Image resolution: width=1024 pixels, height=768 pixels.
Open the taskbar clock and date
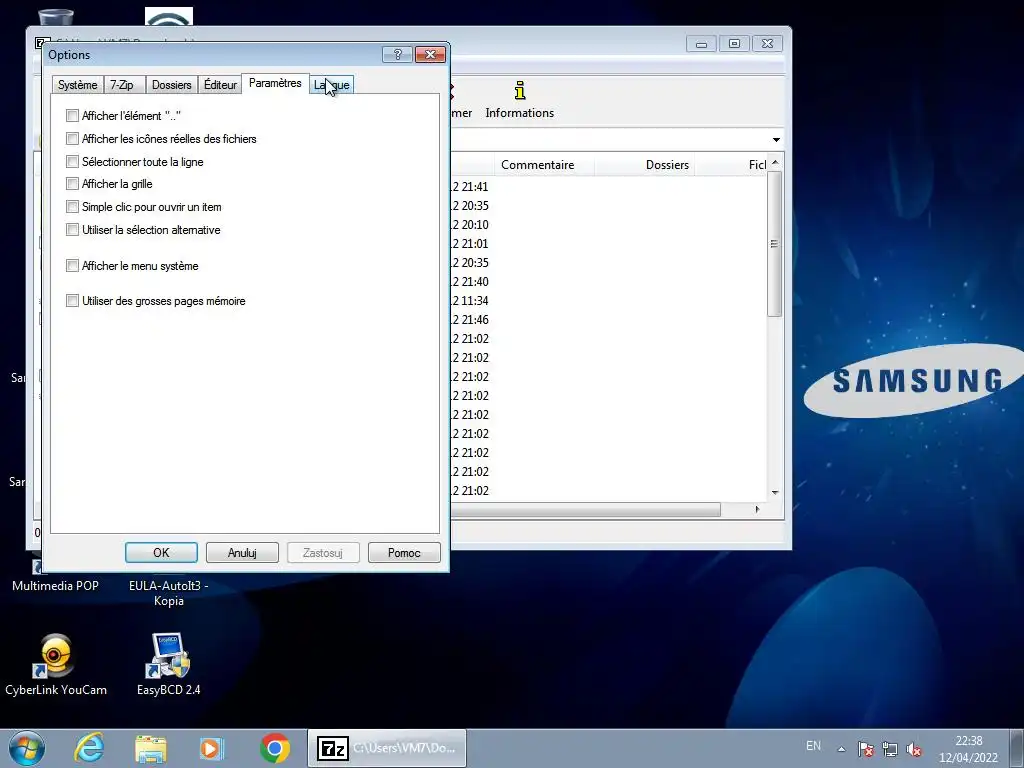[x=968, y=749]
